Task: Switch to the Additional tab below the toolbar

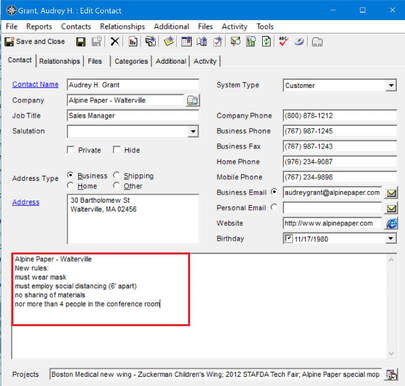Action: click(x=171, y=61)
